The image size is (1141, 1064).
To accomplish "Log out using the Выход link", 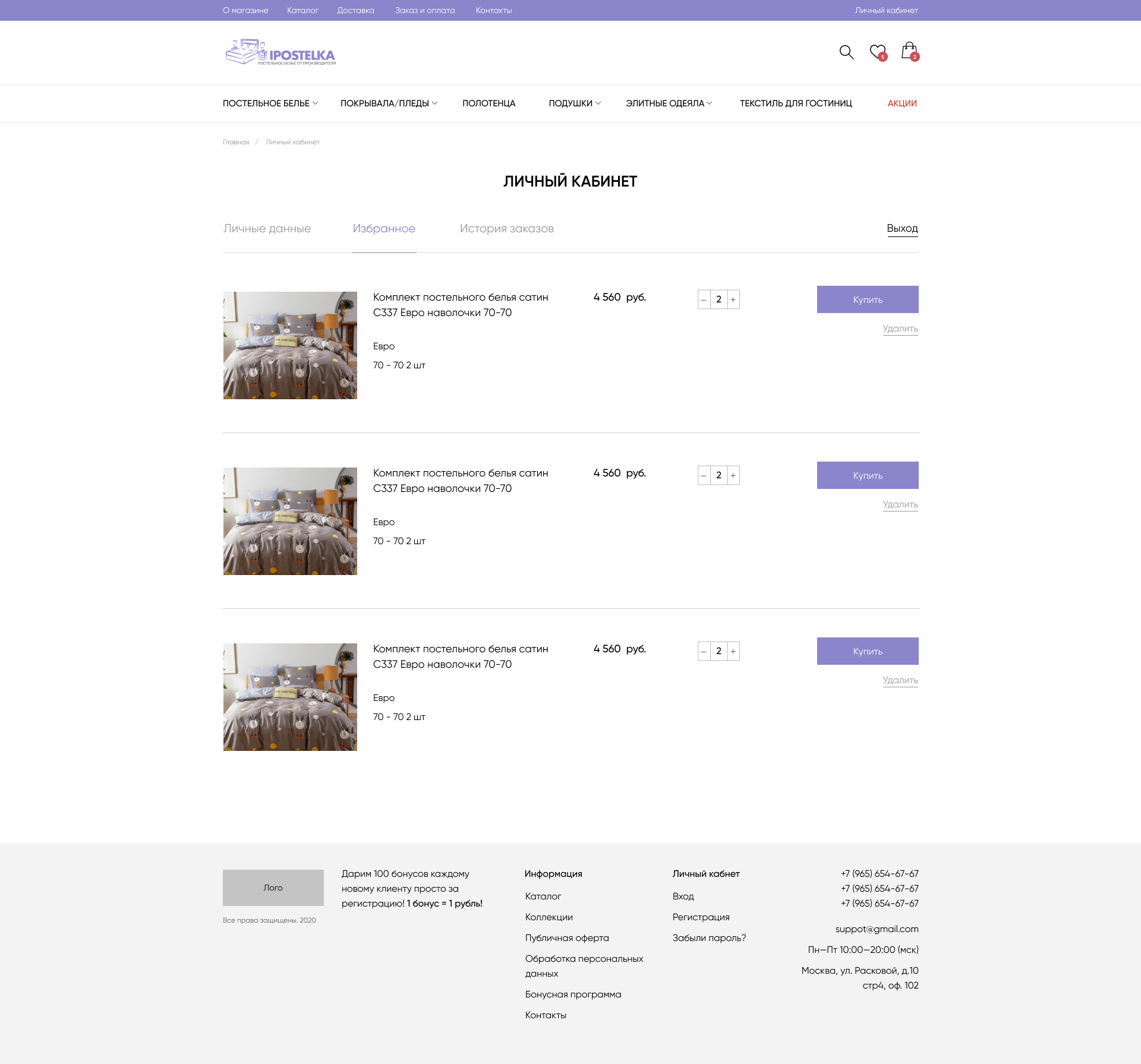I will (x=902, y=229).
